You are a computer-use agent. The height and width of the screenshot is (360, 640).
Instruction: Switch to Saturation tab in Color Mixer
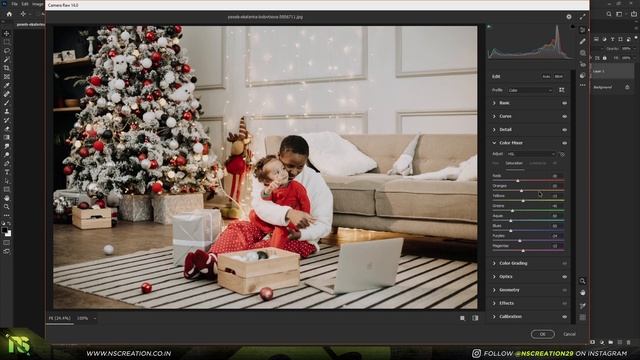pyautogui.click(x=514, y=163)
